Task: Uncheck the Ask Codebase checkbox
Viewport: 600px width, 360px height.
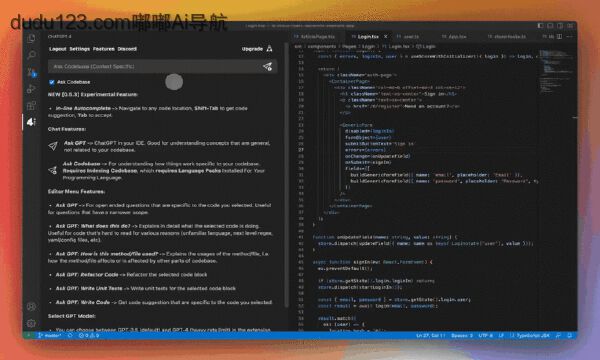Action: pos(52,82)
